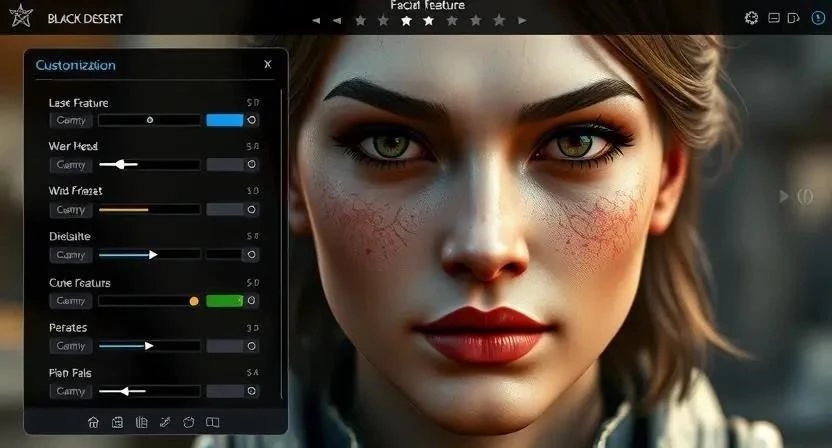Toggle the circle button on Cune Features row
Image resolution: width=832 pixels, height=448 pixels.
click(251, 300)
